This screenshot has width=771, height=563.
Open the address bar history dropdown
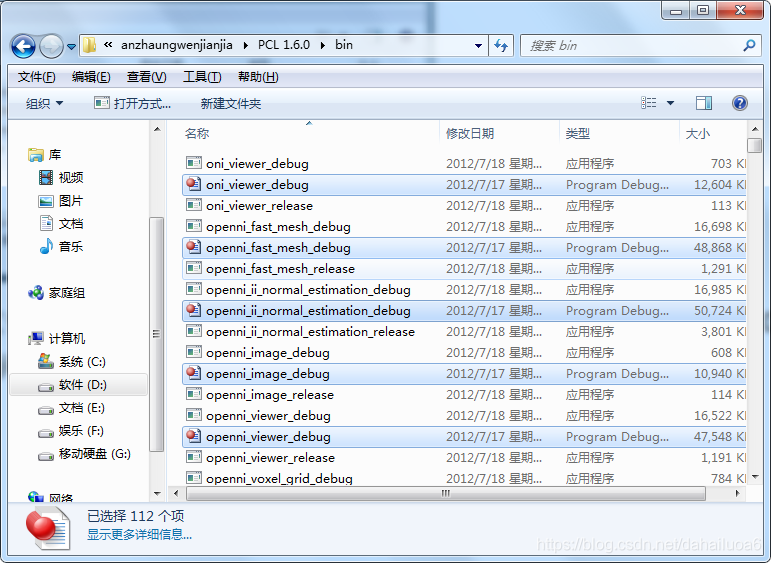coord(478,46)
